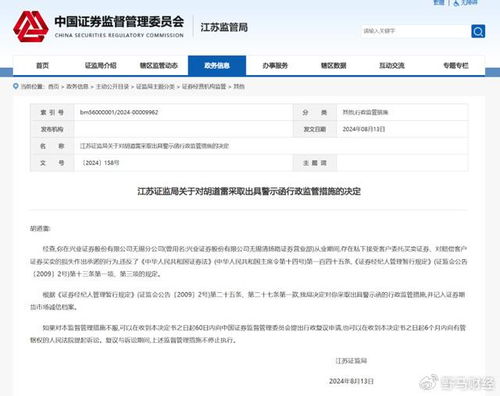Click the 2024年8月13日 date below signature
This screenshot has height=396, width=500.
[351, 381]
